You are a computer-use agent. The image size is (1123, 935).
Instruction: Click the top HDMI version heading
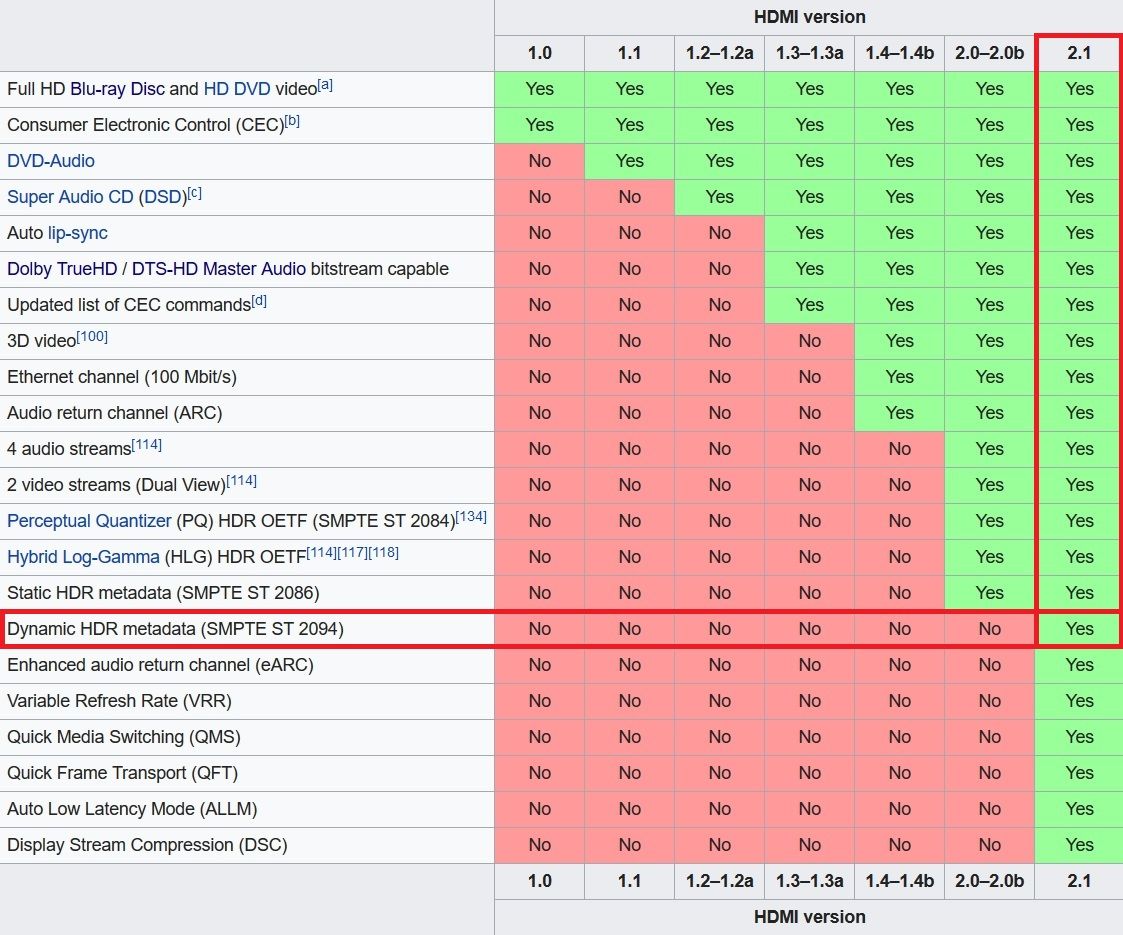click(809, 17)
